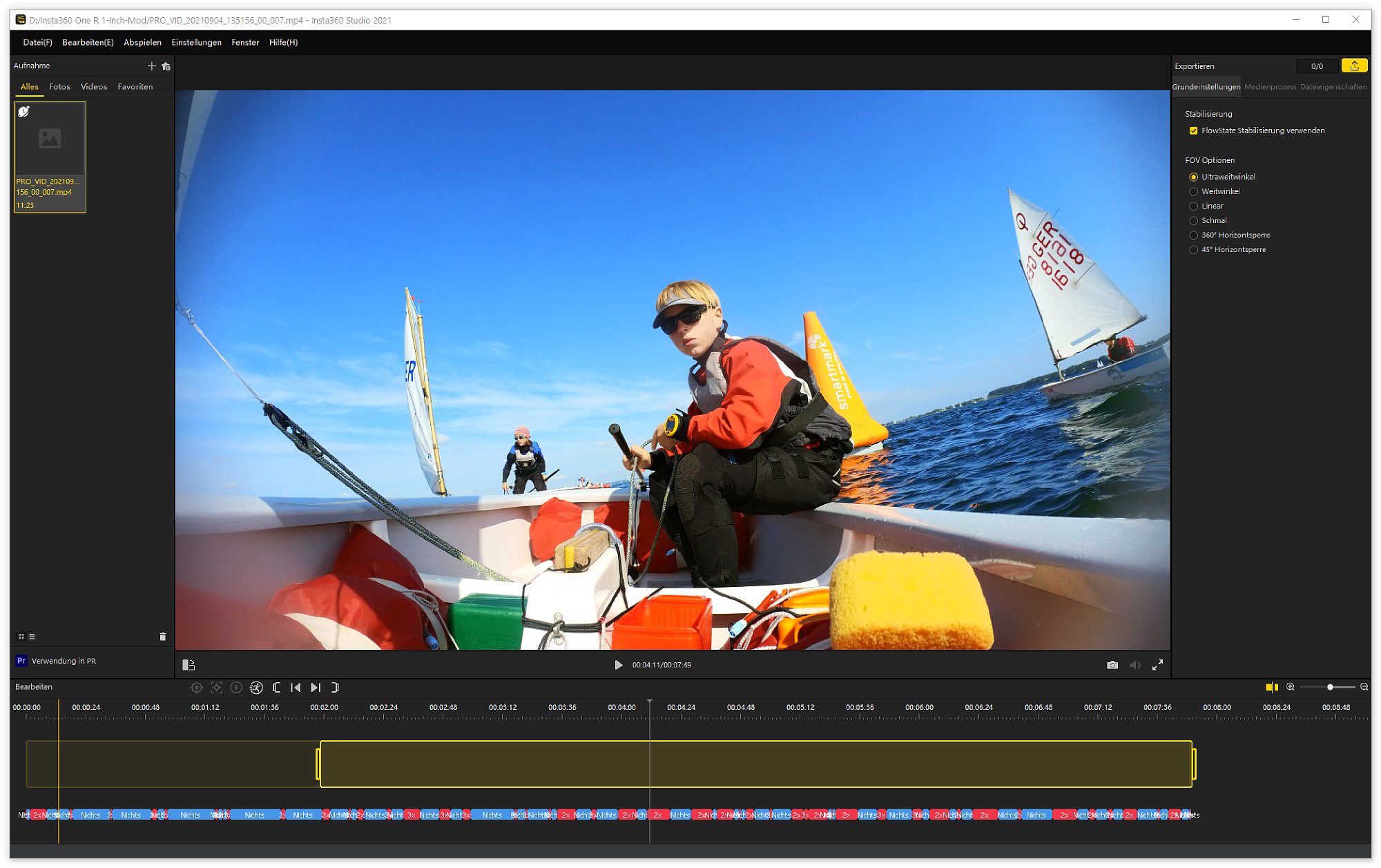Show only Videos in media list

tap(93, 86)
